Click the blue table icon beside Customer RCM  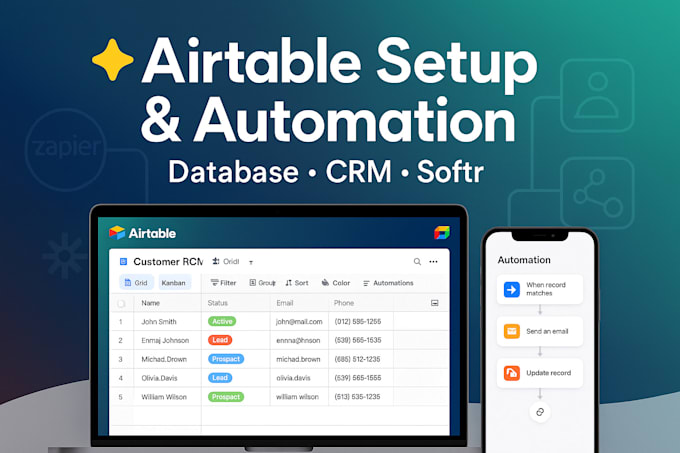tap(123, 261)
